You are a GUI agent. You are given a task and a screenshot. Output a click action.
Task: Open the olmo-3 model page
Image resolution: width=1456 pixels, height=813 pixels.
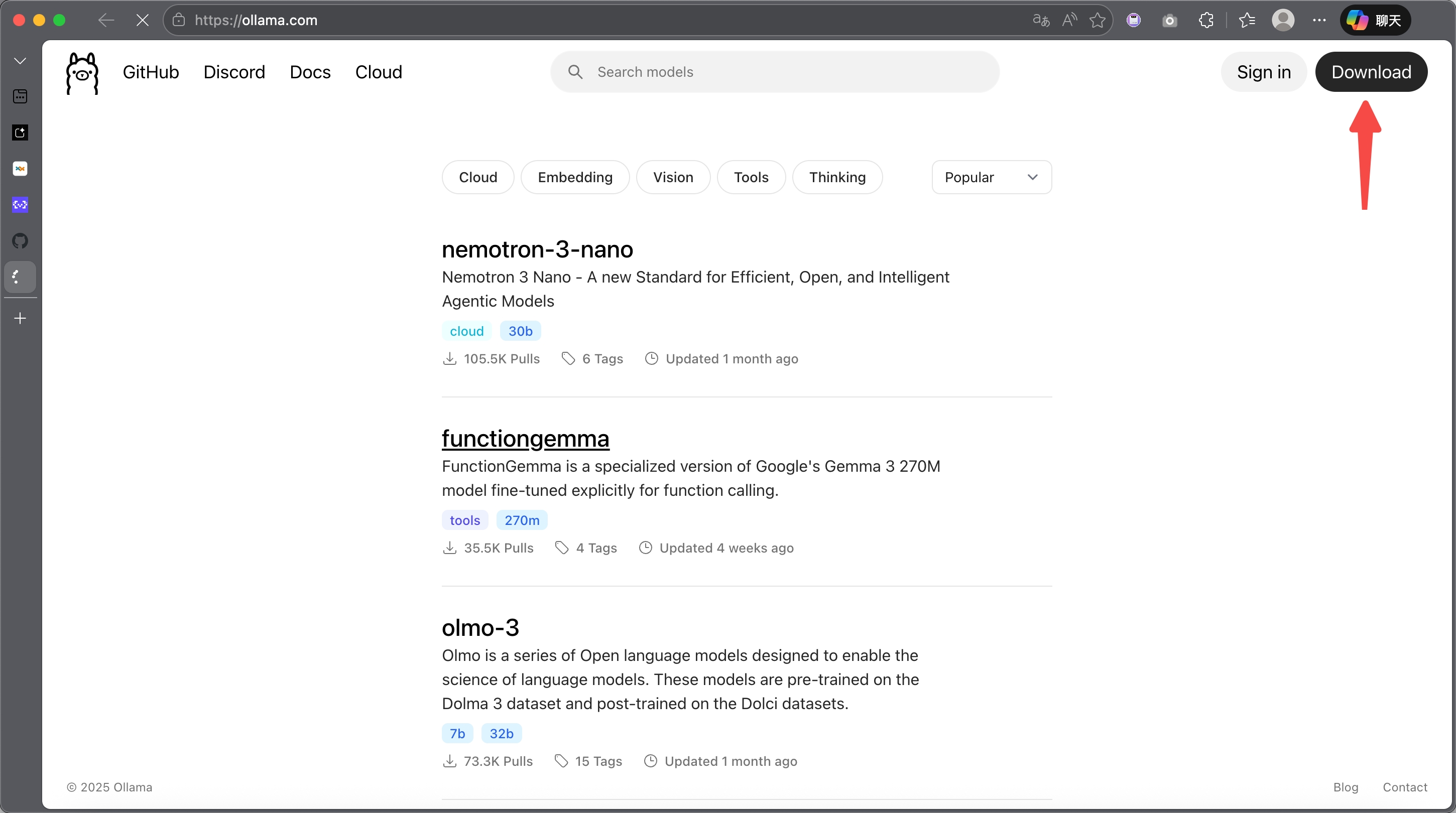pos(480,627)
